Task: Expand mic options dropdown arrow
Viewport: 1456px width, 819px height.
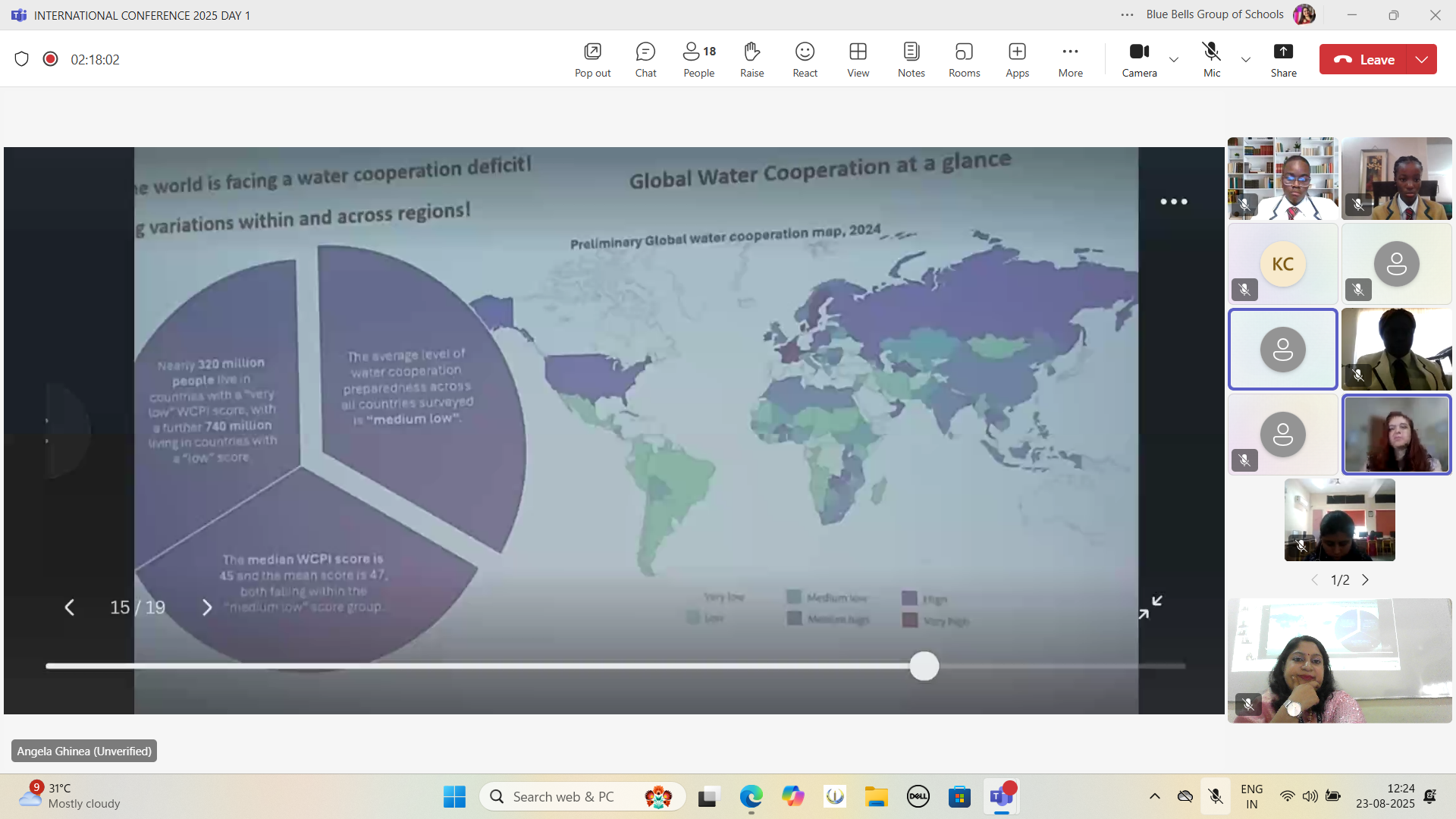Action: (x=1245, y=59)
